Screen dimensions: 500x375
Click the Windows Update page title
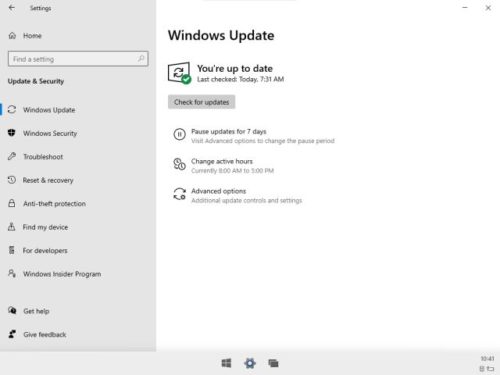point(221,35)
